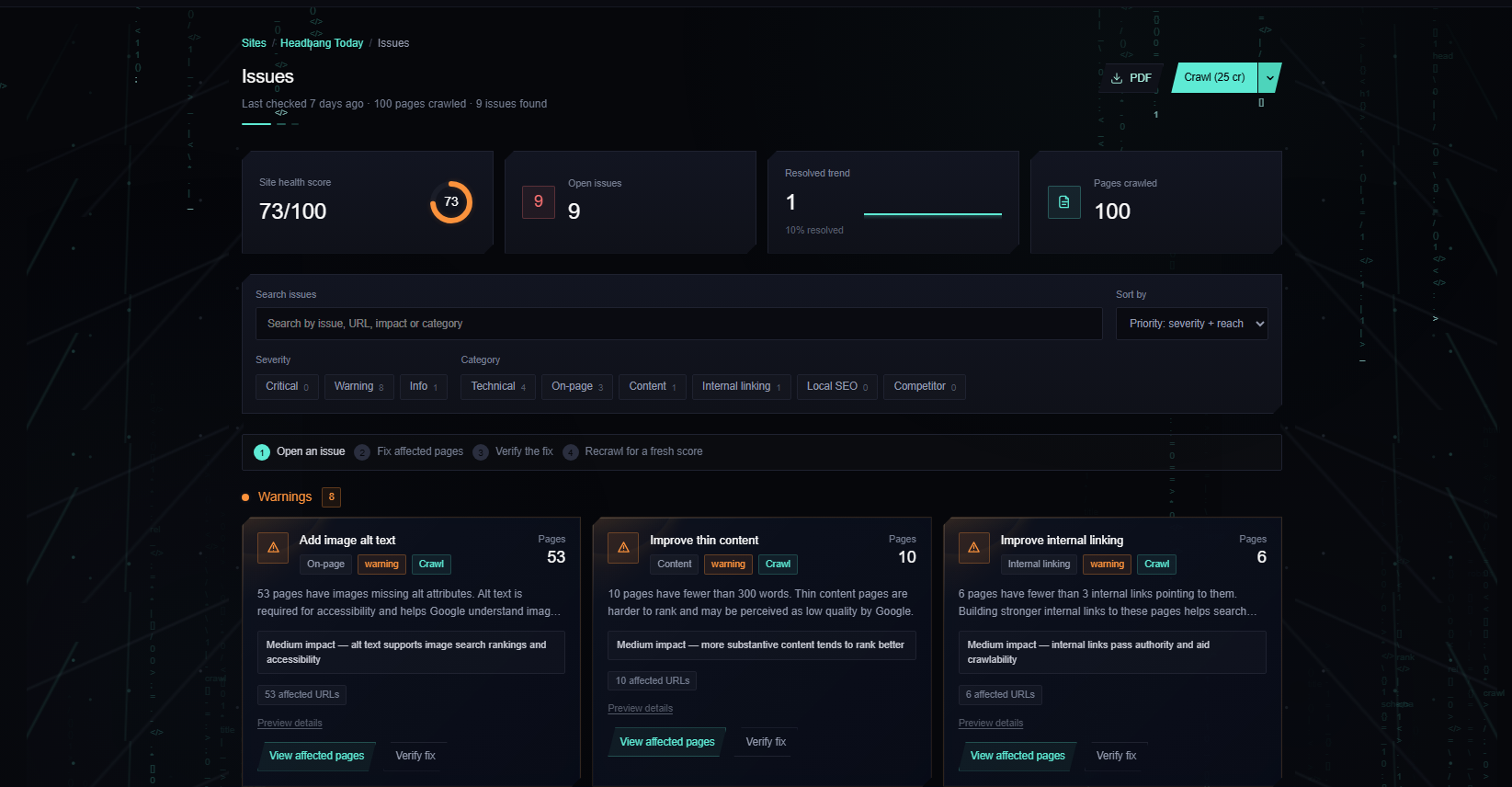The image size is (1512, 787).
Task: Click warning icon on Add image alt text
Action: click(273, 548)
